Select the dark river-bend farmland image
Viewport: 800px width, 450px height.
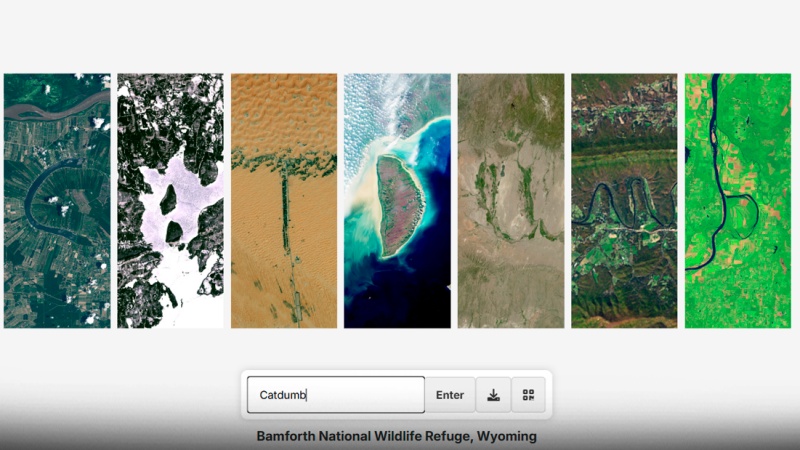pos(57,201)
